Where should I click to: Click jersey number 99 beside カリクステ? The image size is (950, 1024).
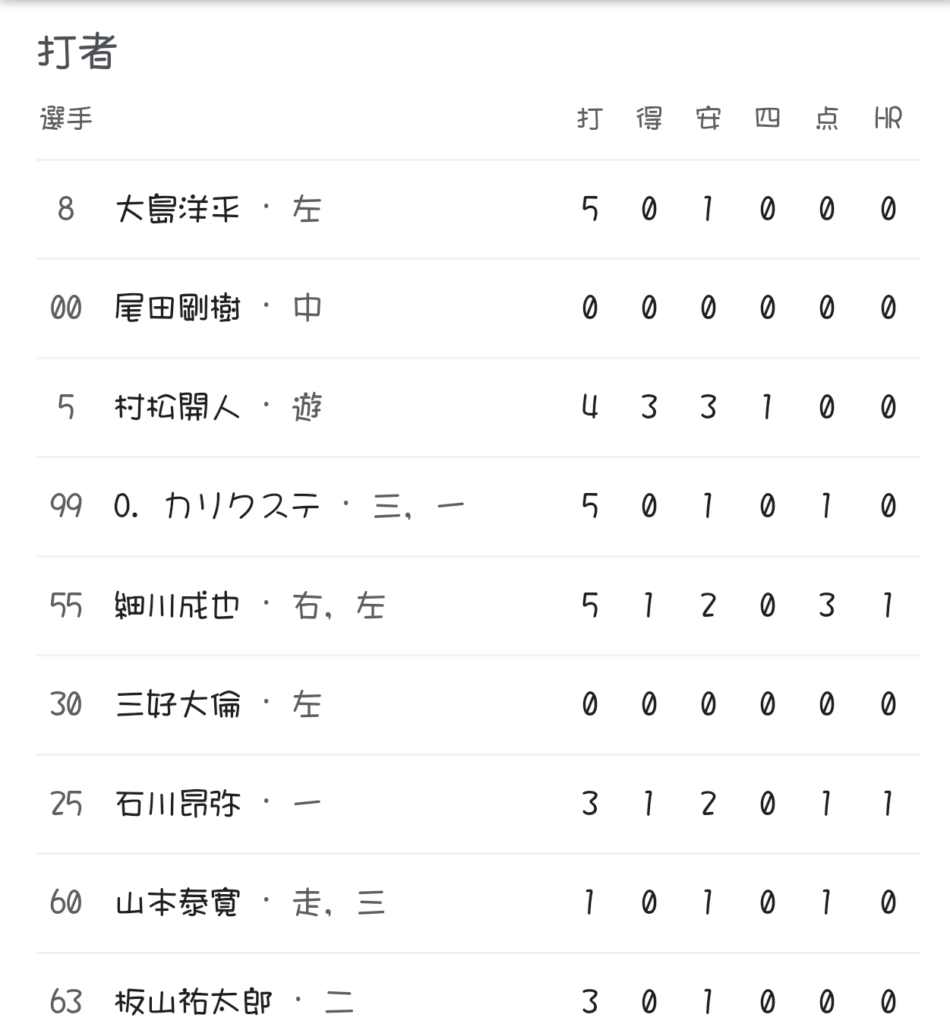[x=66, y=507]
